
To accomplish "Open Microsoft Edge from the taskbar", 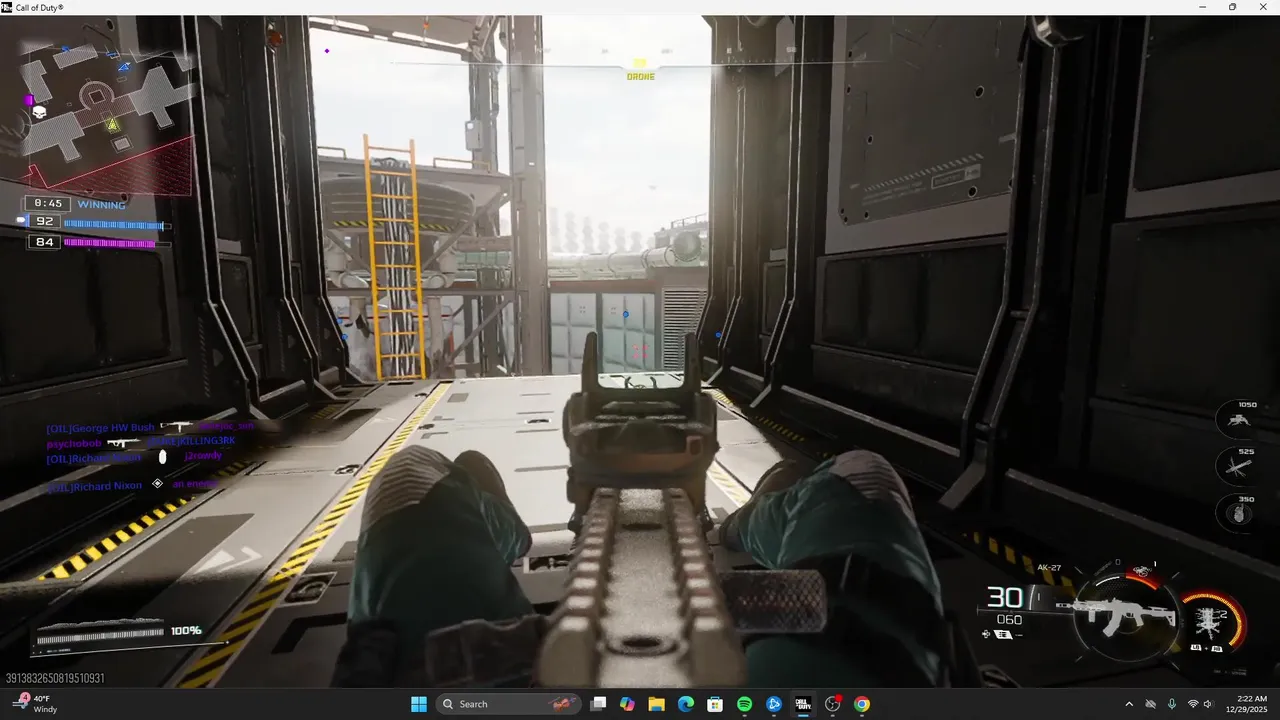I will tap(686, 704).
